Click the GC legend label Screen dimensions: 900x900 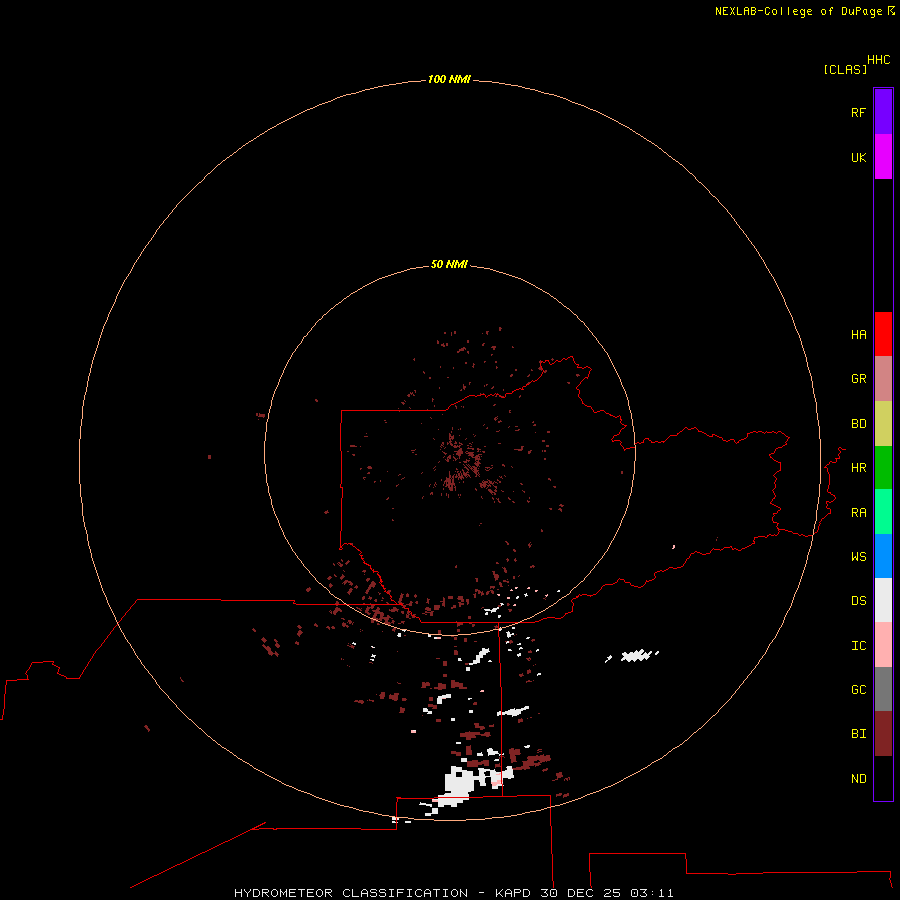pyautogui.click(x=858, y=690)
